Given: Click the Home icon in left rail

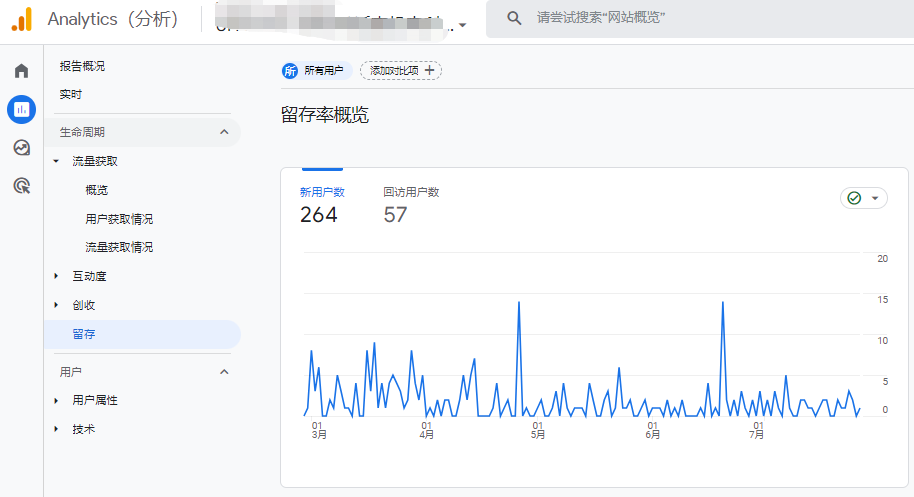Looking at the screenshot, I should coord(21,71).
